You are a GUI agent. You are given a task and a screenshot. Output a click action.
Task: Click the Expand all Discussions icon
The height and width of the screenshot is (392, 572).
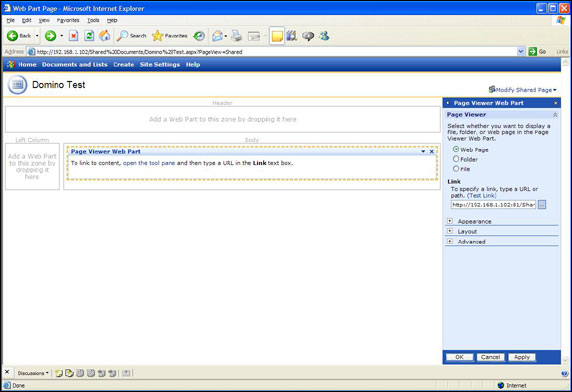(x=80, y=373)
